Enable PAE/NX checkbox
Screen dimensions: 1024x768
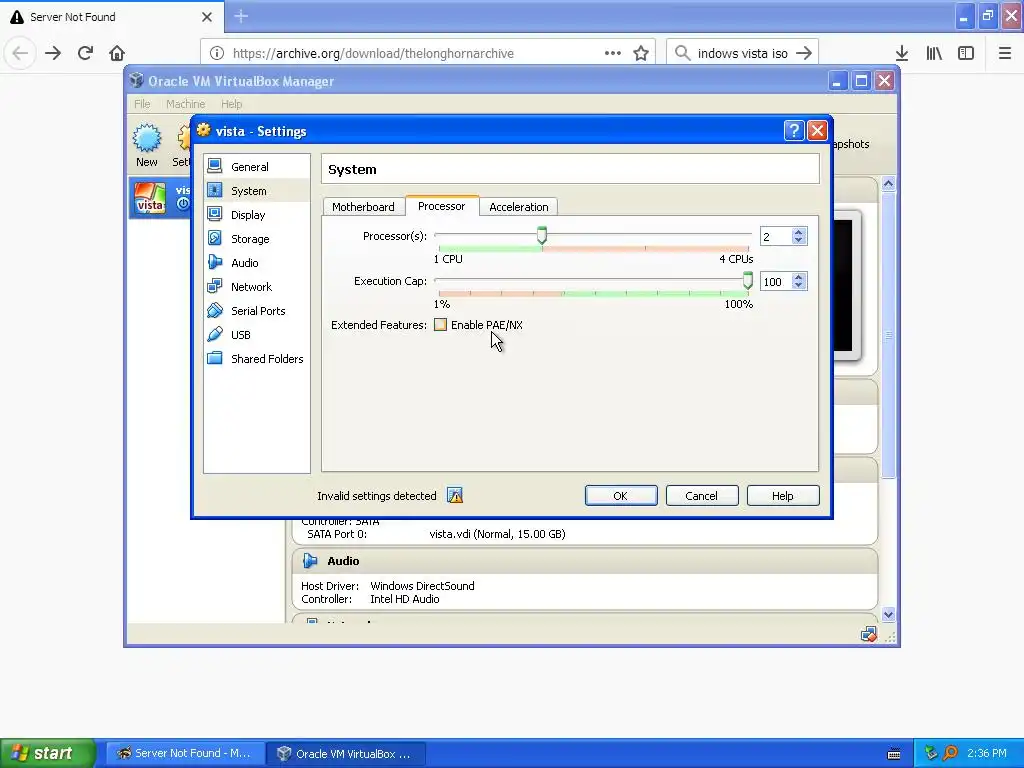[x=441, y=325]
